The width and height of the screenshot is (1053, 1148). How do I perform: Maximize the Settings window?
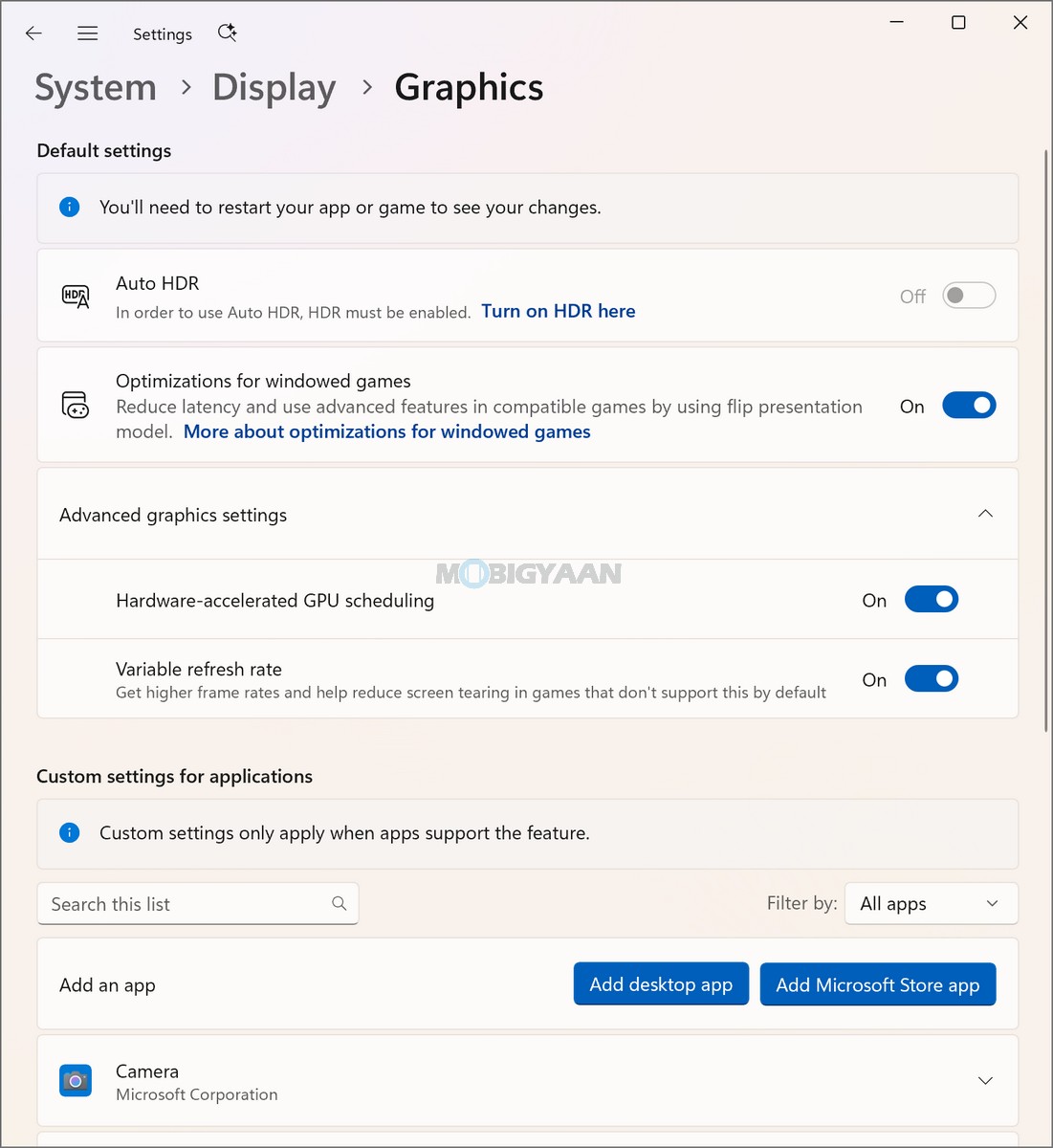pyautogui.click(x=958, y=22)
